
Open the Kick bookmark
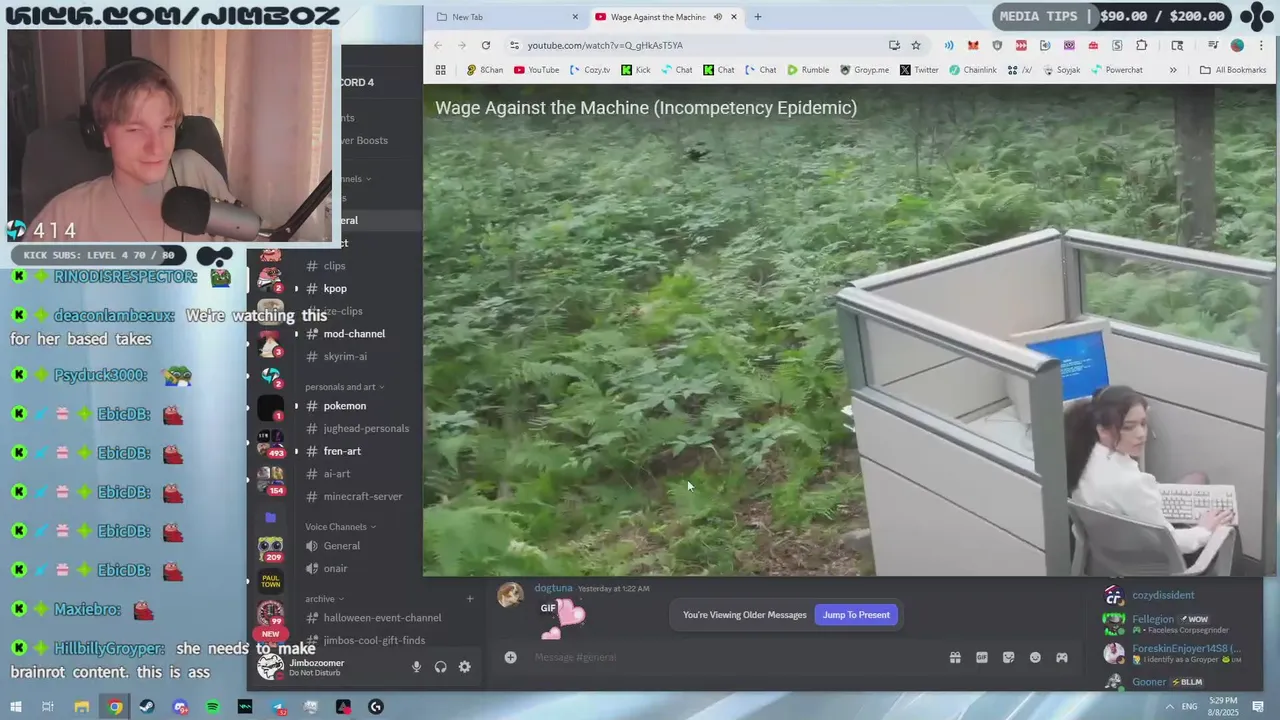point(636,70)
